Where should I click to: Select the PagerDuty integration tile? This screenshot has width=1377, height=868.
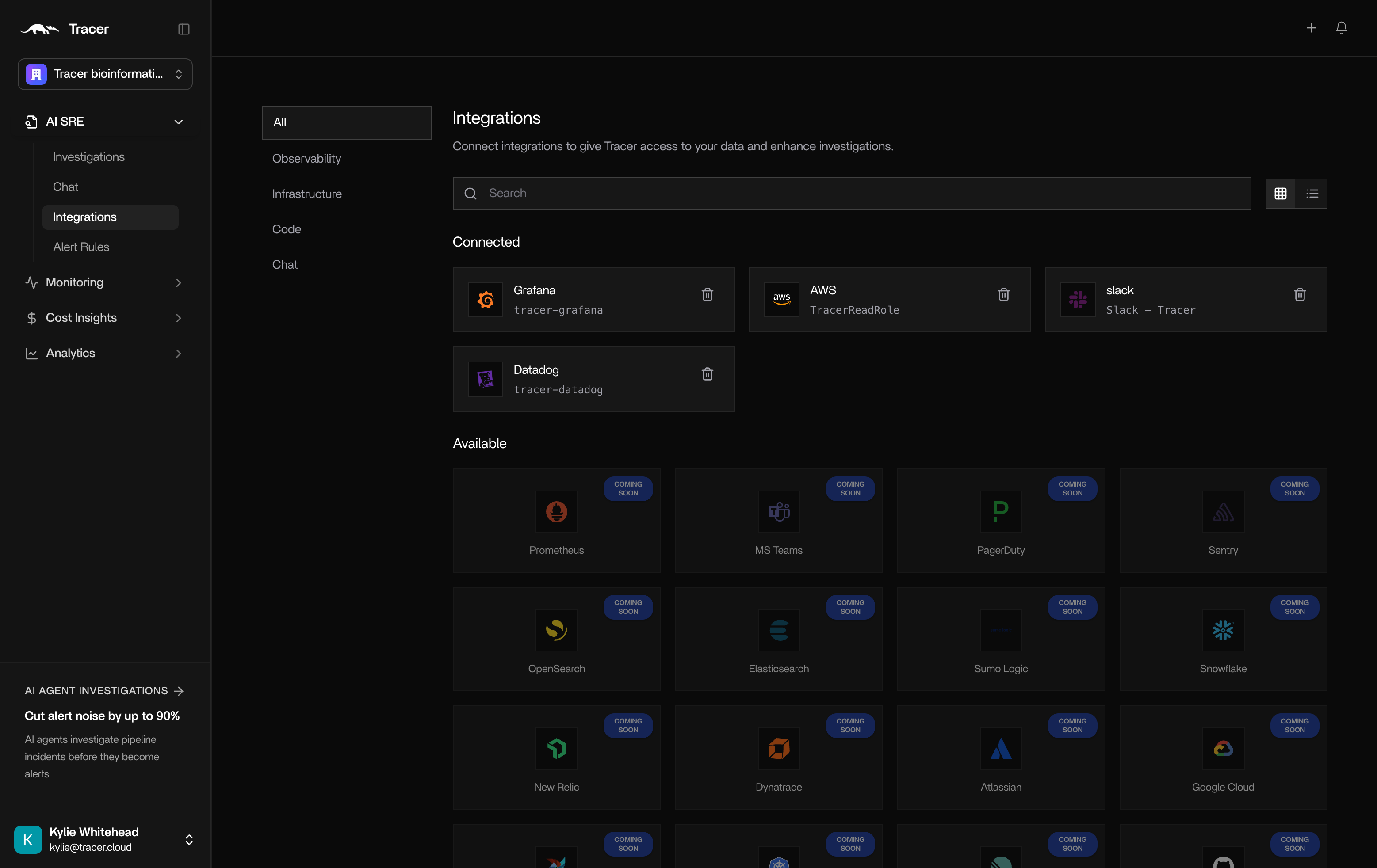tap(1000, 520)
